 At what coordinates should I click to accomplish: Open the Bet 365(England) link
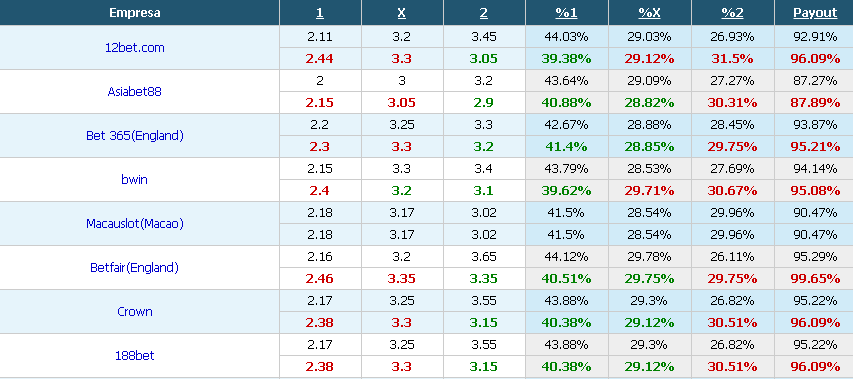coord(134,136)
